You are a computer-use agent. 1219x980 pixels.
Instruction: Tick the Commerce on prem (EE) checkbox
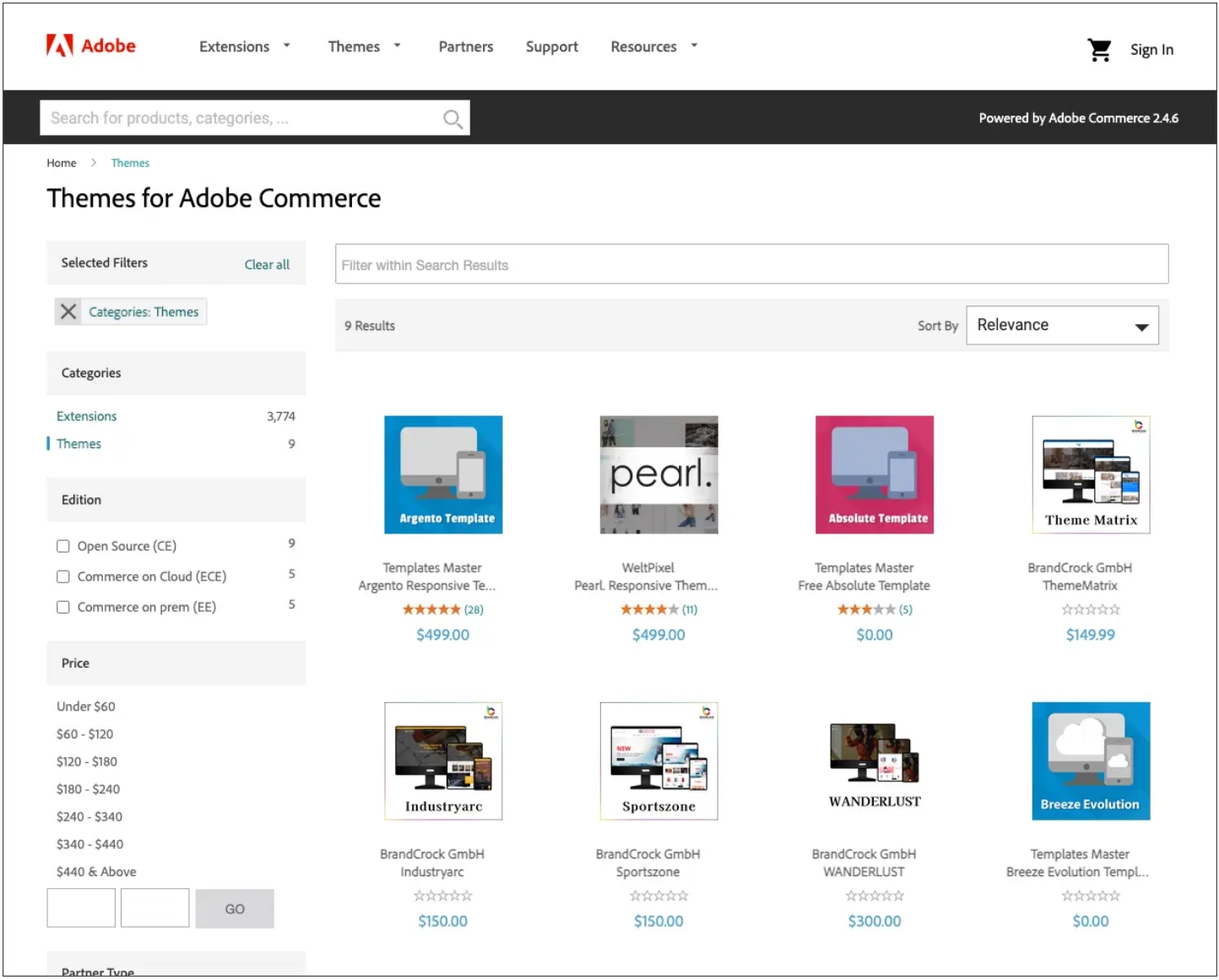63,607
